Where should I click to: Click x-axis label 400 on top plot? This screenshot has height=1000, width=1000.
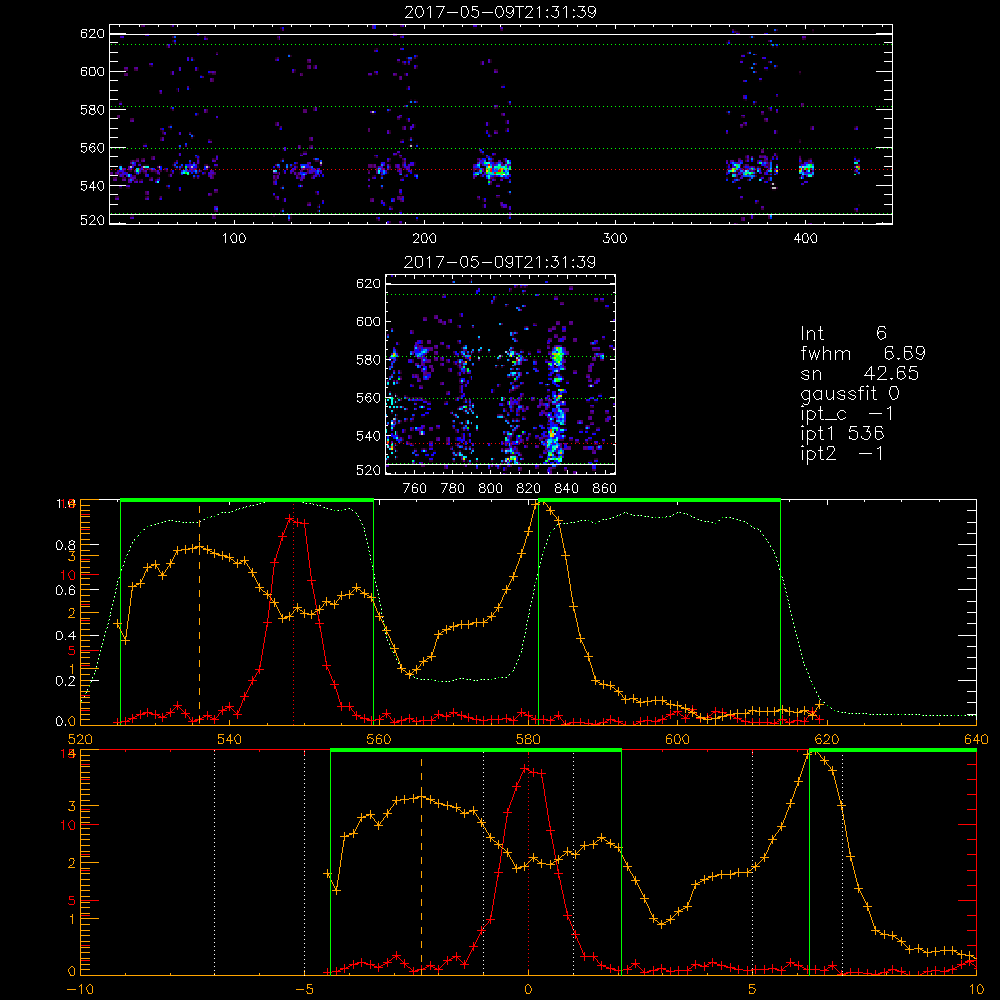pos(805,239)
